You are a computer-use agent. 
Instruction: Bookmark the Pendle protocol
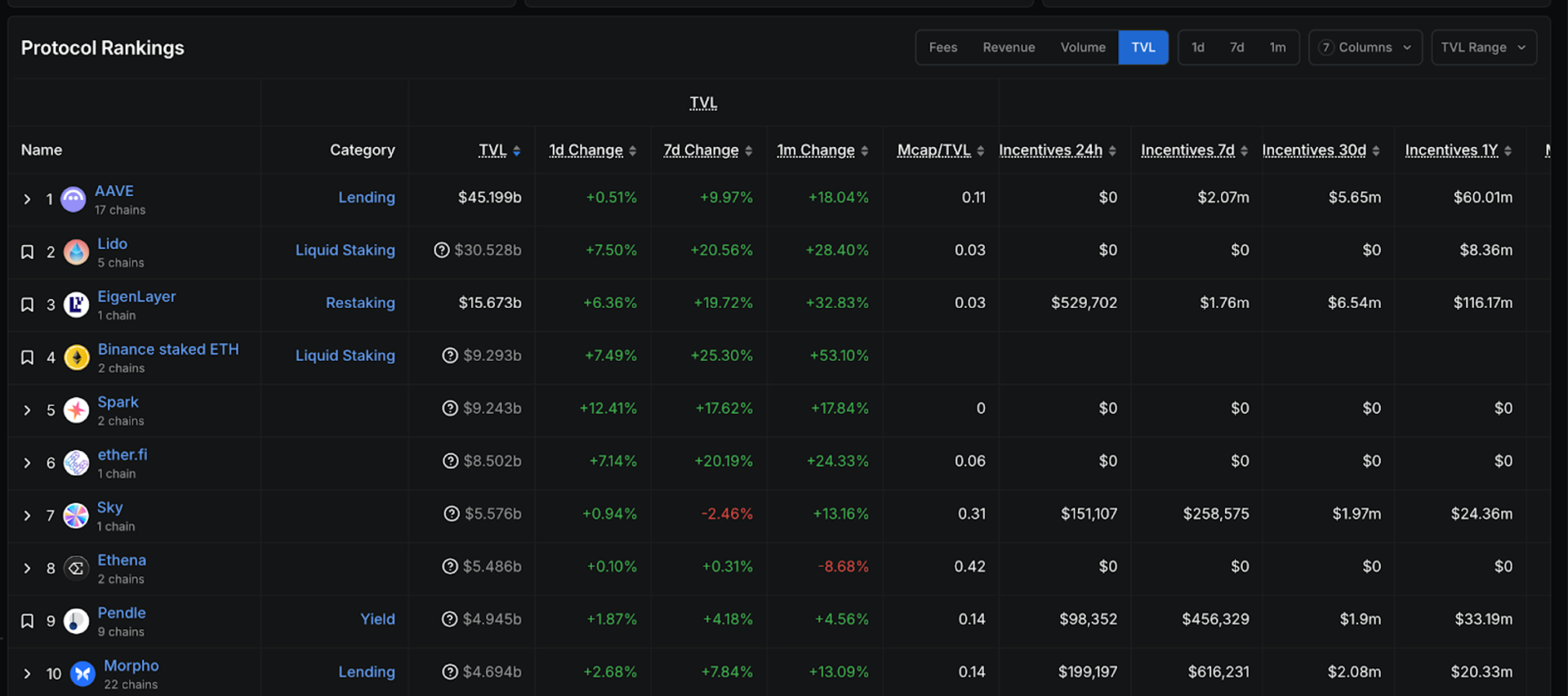[27, 621]
